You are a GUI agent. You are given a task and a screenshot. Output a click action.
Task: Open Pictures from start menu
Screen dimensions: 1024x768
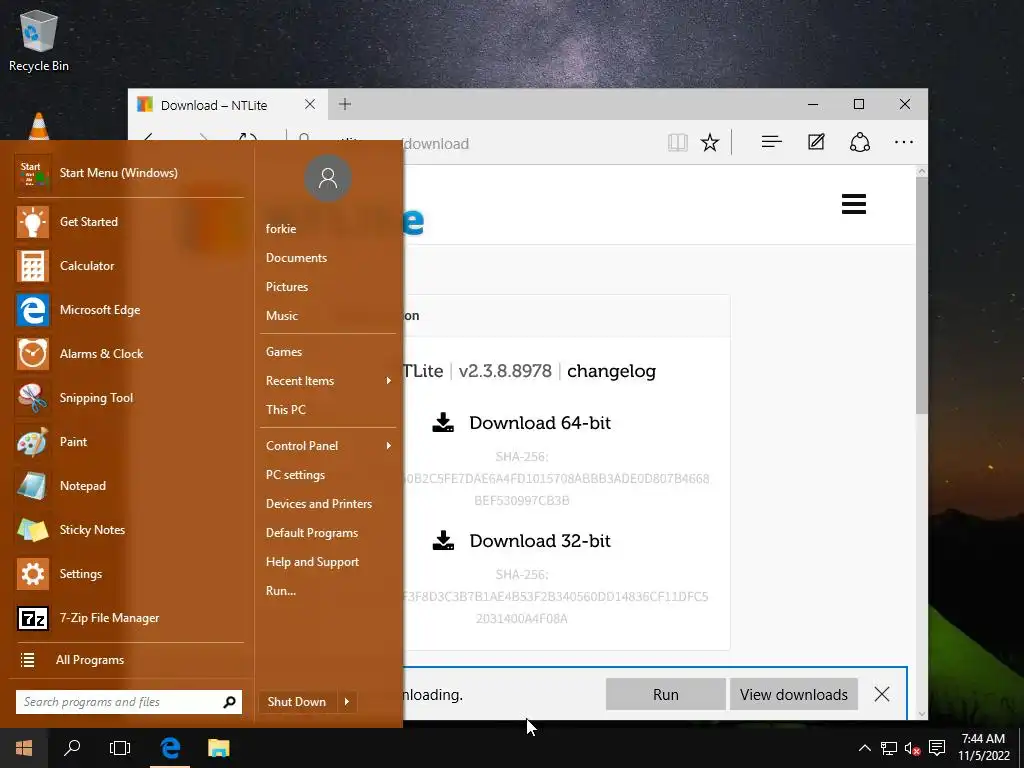pyautogui.click(x=287, y=287)
